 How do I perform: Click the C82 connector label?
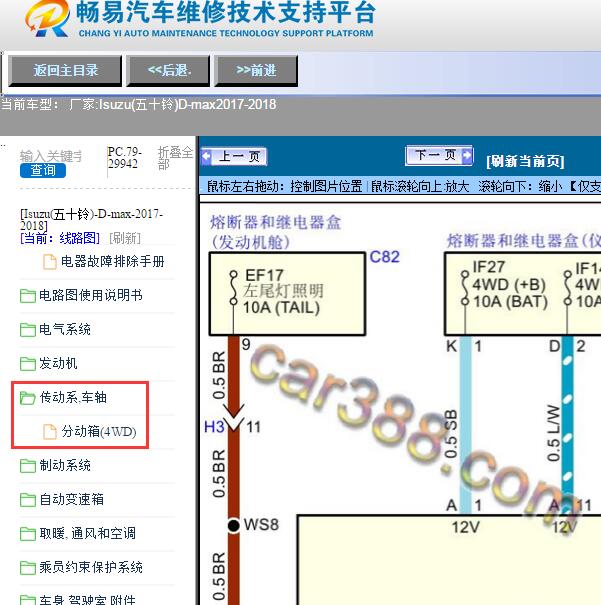(384, 257)
